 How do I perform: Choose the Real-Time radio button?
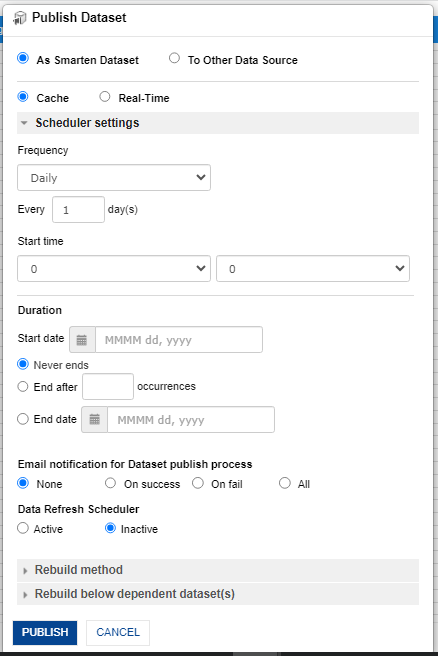pos(105,97)
